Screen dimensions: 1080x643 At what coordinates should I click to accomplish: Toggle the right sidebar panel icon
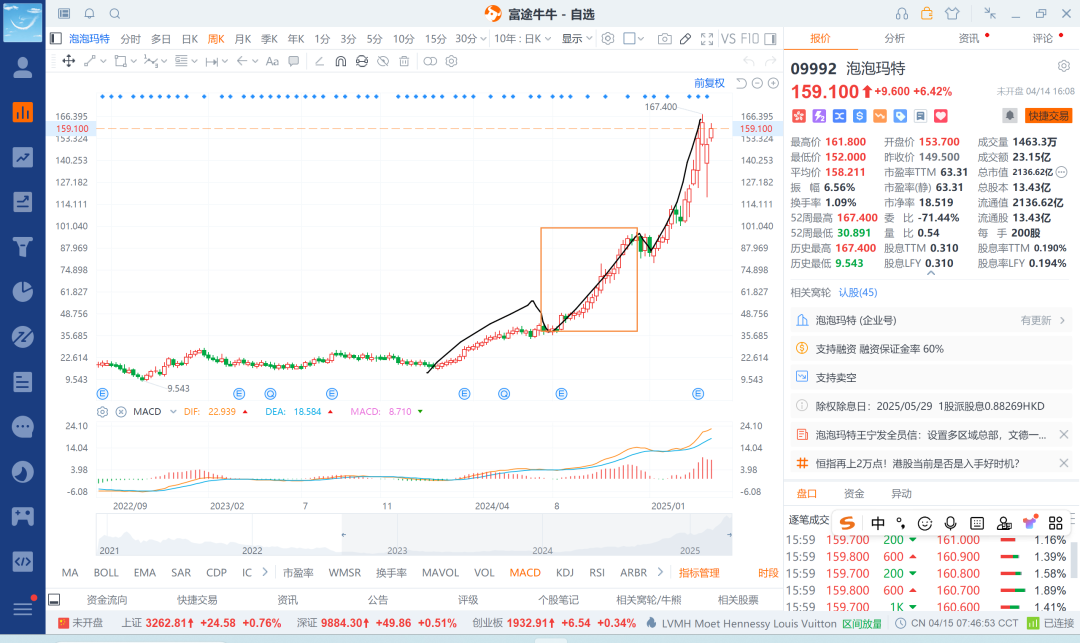(770, 39)
